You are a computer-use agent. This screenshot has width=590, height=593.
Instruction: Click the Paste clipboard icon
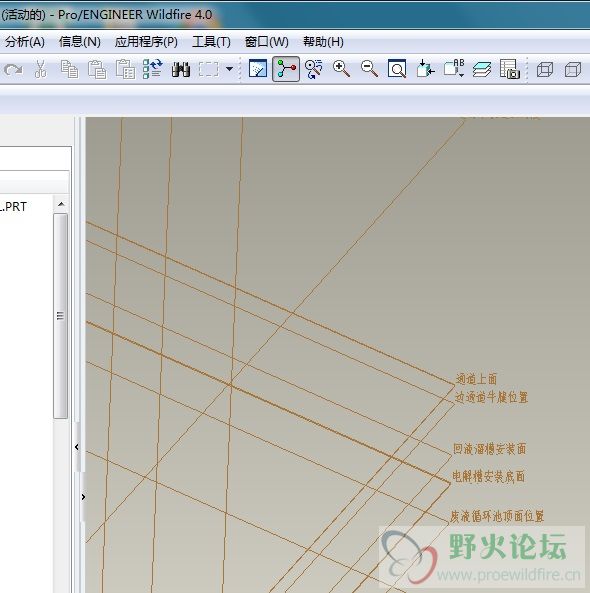click(97, 69)
